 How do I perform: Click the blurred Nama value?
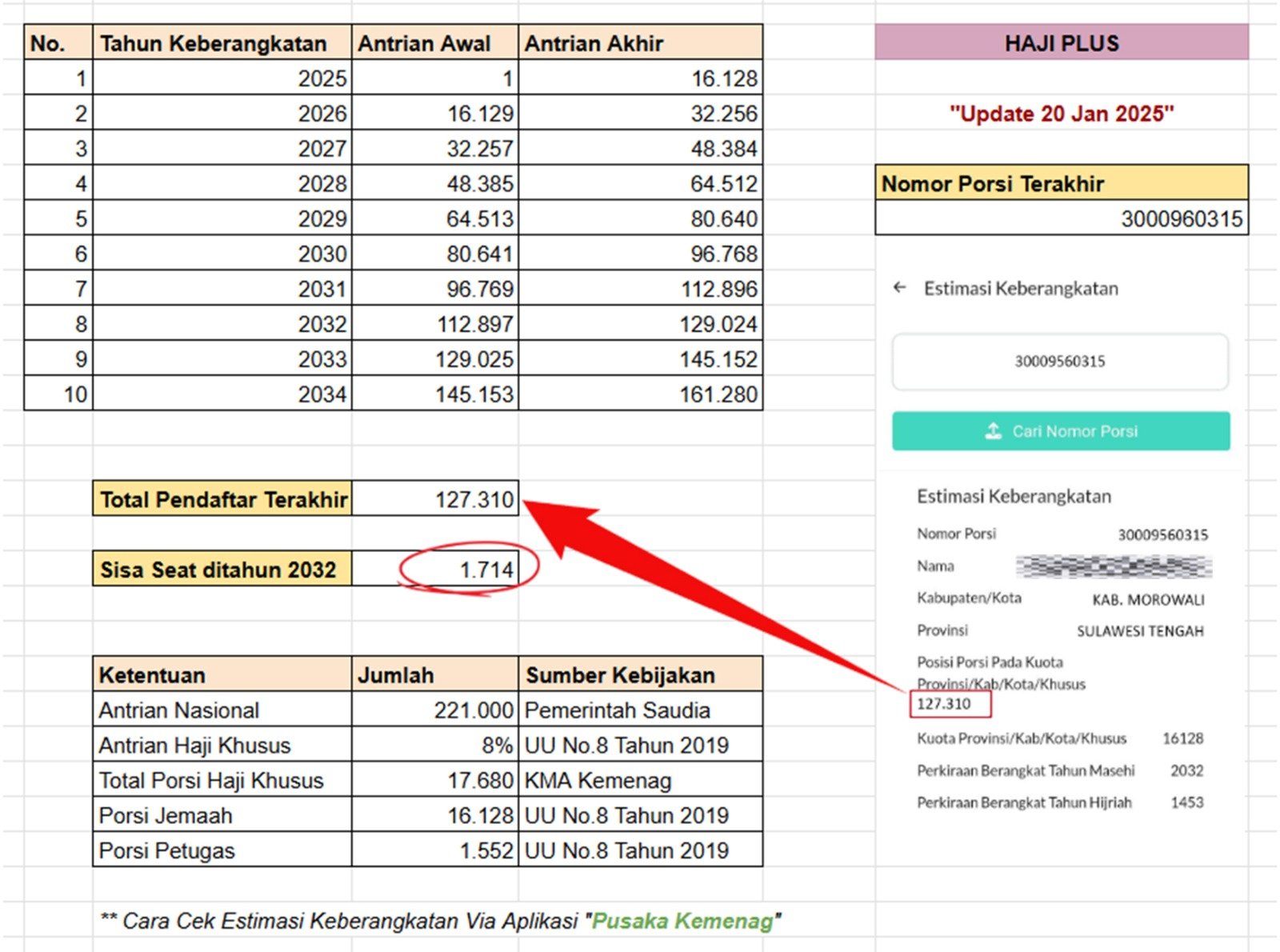point(1114,566)
